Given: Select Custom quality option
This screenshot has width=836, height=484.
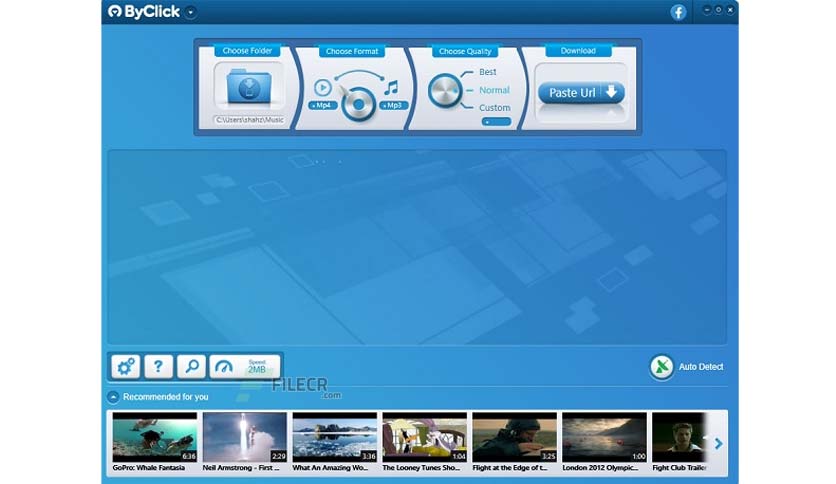Looking at the screenshot, I should pyautogui.click(x=494, y=108).
